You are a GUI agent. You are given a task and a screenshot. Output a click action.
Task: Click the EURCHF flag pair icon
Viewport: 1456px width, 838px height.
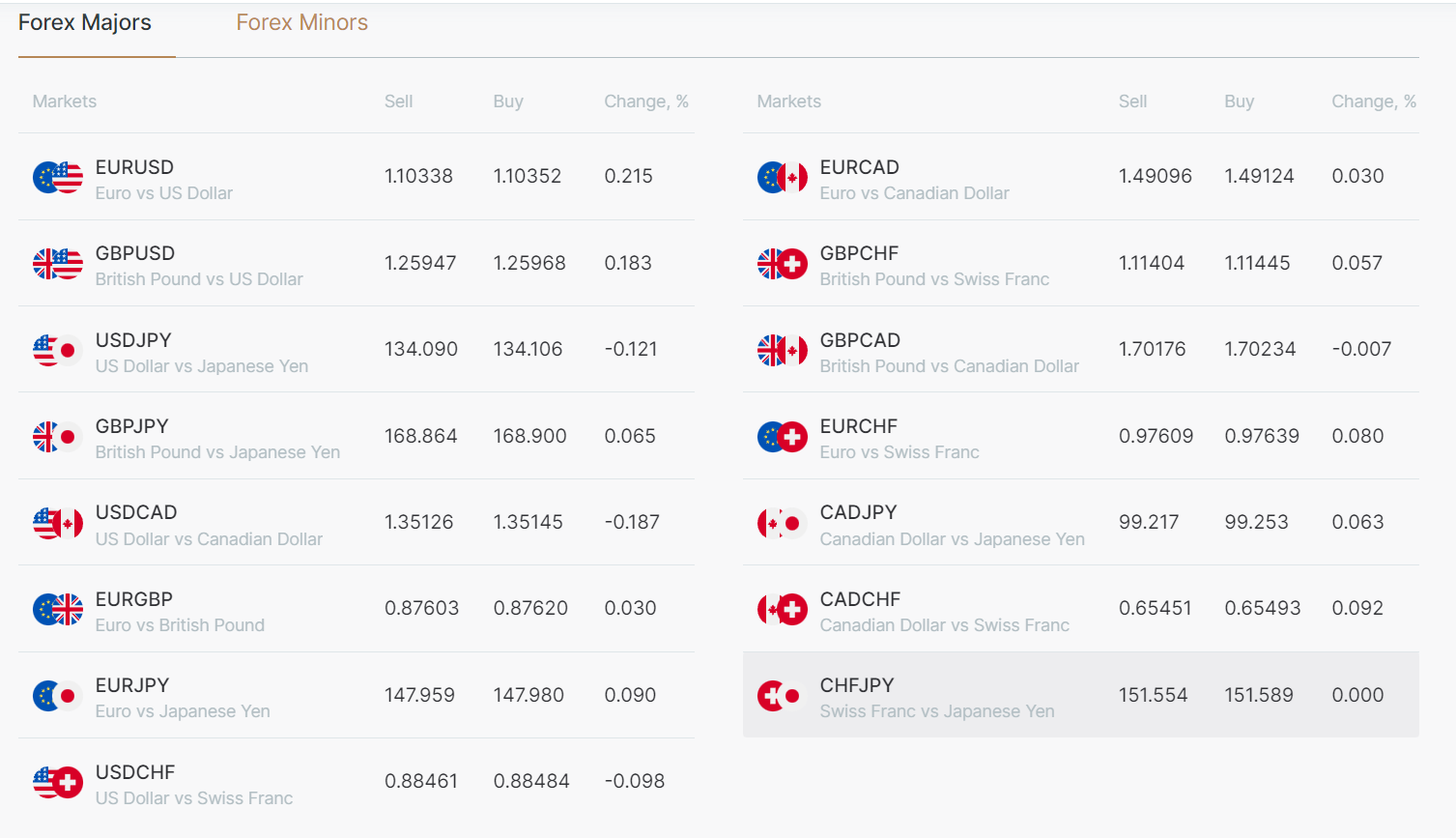(x=783, y=437)
